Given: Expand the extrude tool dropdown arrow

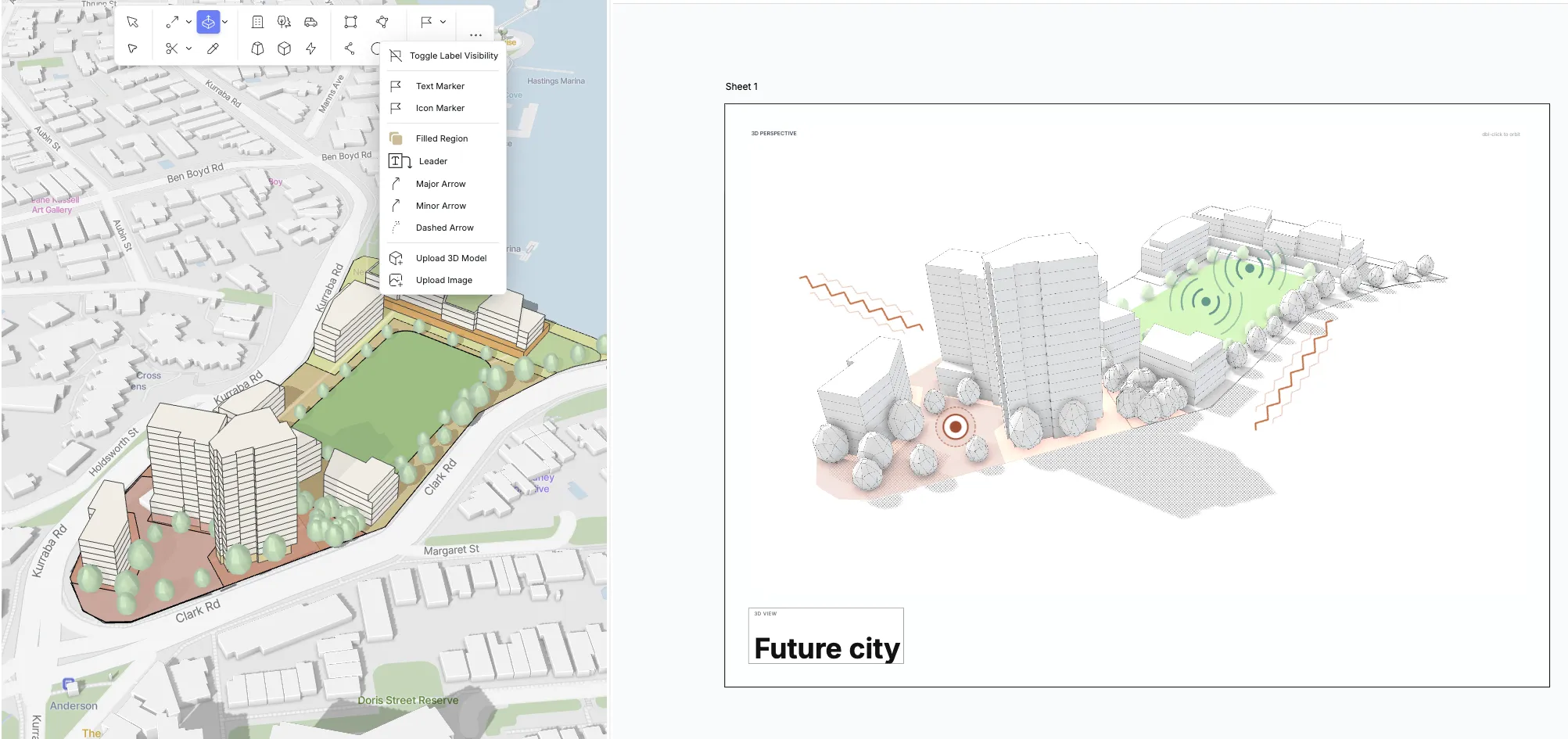Looking at the screenshot, I should (x=224, y=22).
